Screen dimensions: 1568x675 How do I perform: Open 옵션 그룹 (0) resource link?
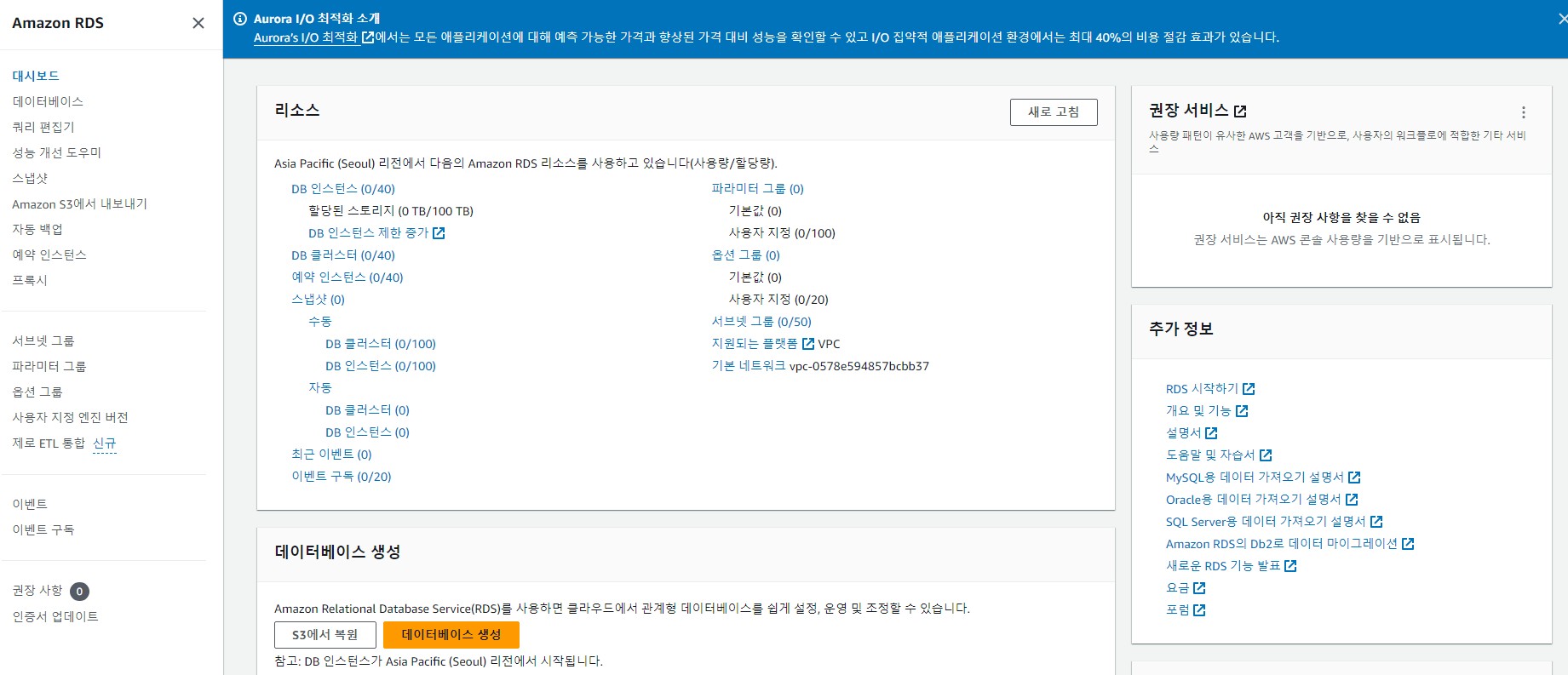click(746, 255)
